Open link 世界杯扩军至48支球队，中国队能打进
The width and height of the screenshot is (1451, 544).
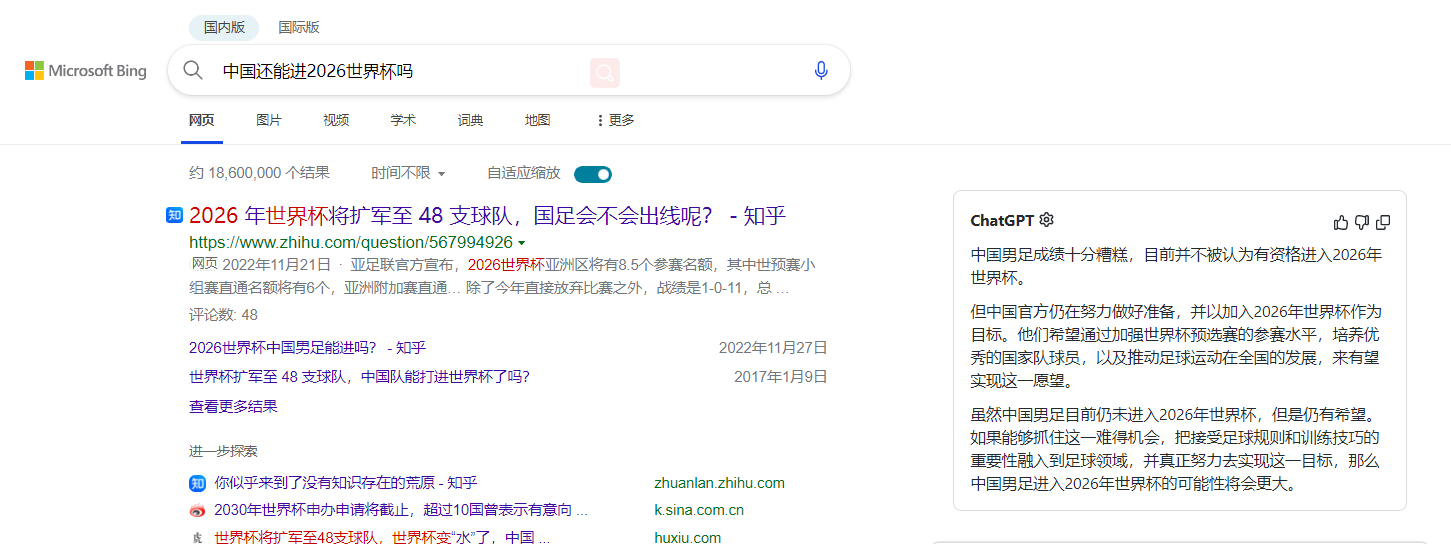[359, 377]
